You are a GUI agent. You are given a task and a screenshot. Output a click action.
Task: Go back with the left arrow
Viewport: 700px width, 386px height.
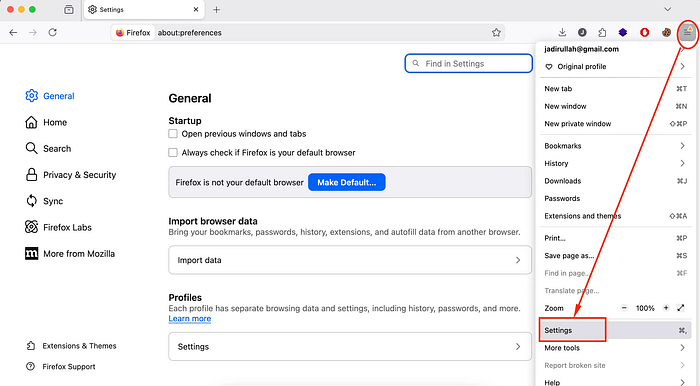(x=13, y=33)
